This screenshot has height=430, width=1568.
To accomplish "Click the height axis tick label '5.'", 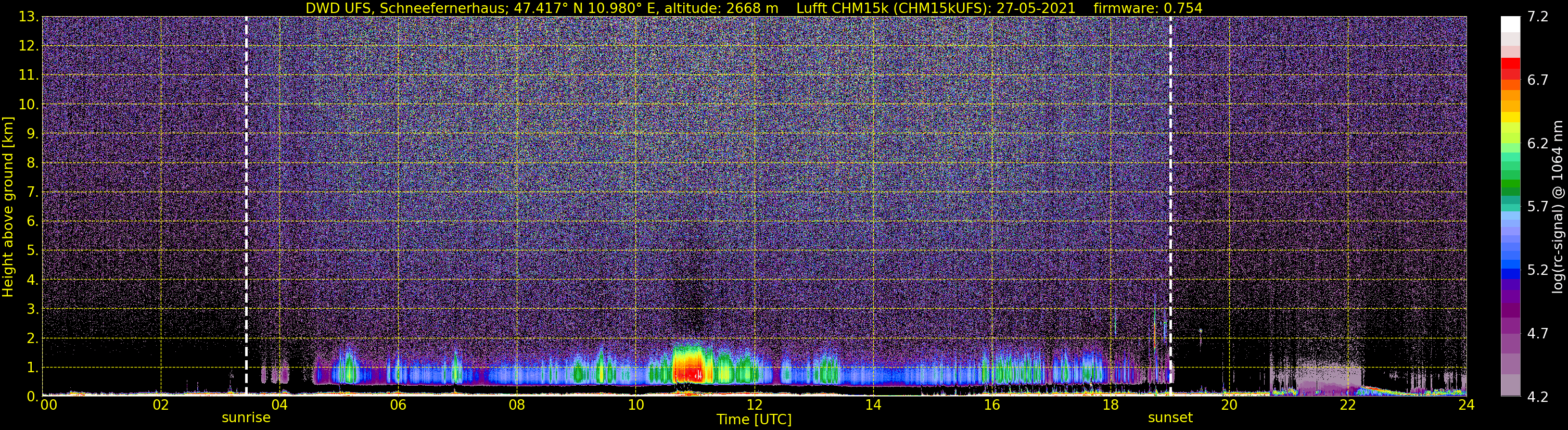I will click(32, 250).
